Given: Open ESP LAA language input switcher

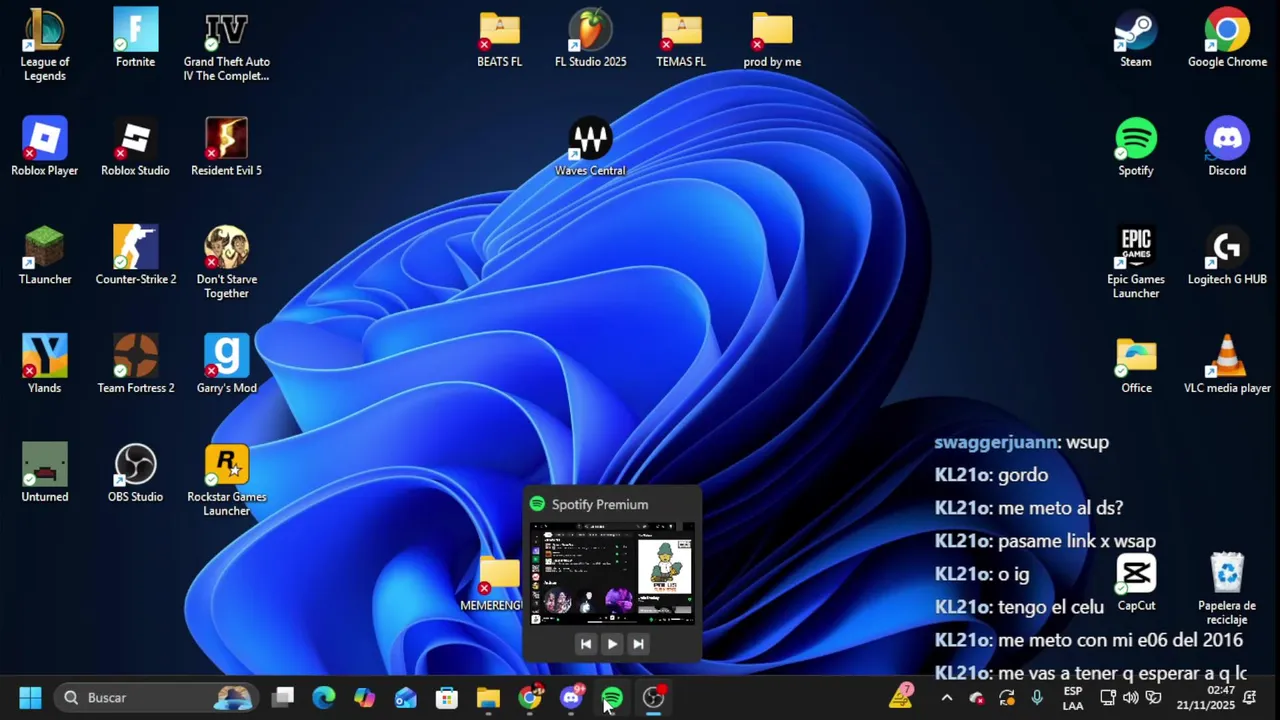Looking at the screenshot, I should (x=1073, y=697).
